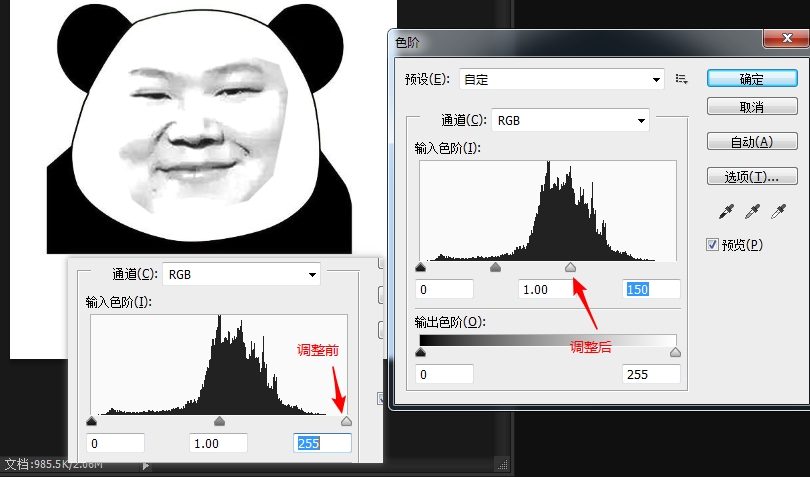The image size is (810, 477).
Task: Click the black output levels slider
Action: [x=420, y=352]
